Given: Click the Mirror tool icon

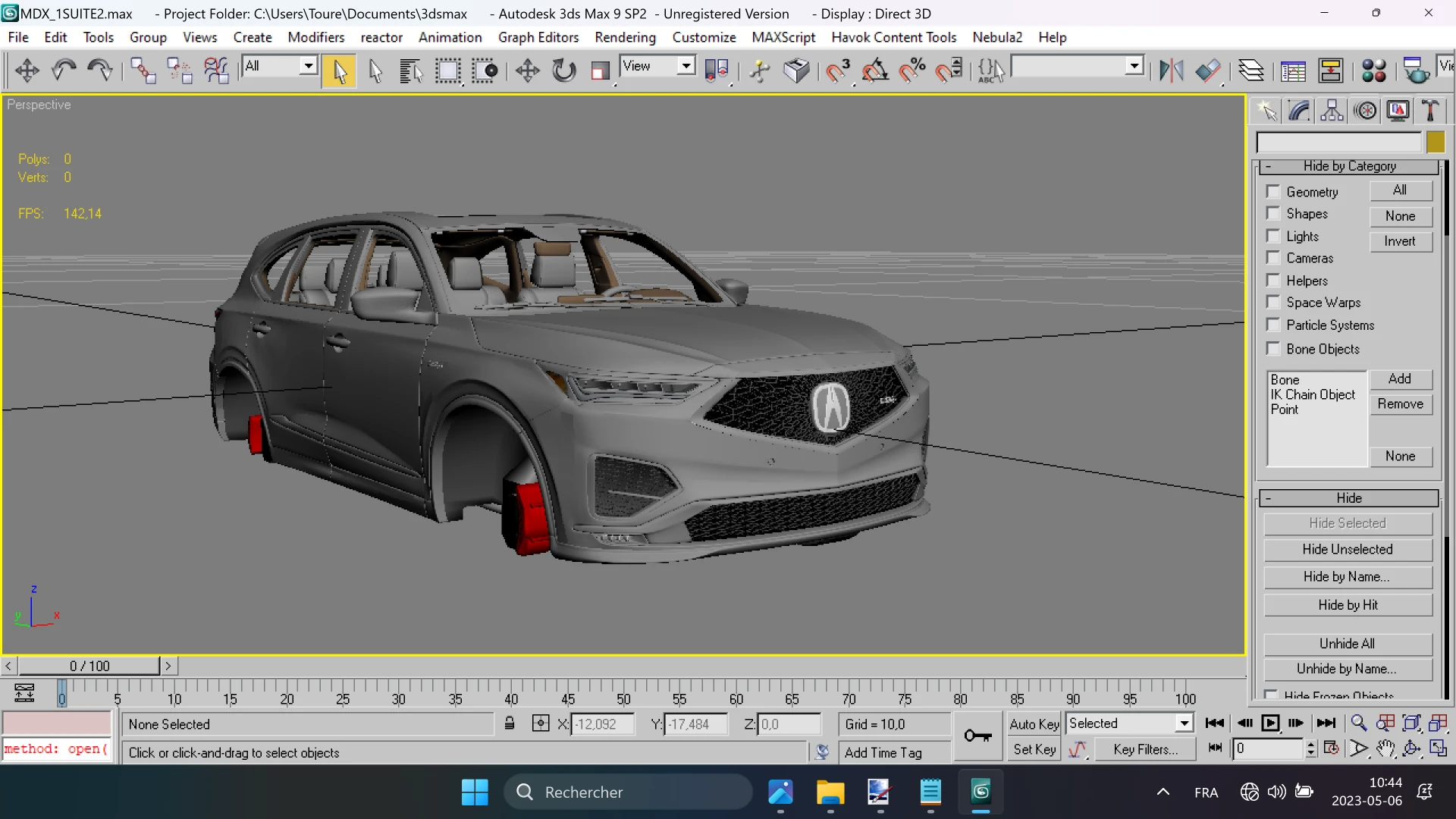Looking at the screenshot, I should 1172,71.
